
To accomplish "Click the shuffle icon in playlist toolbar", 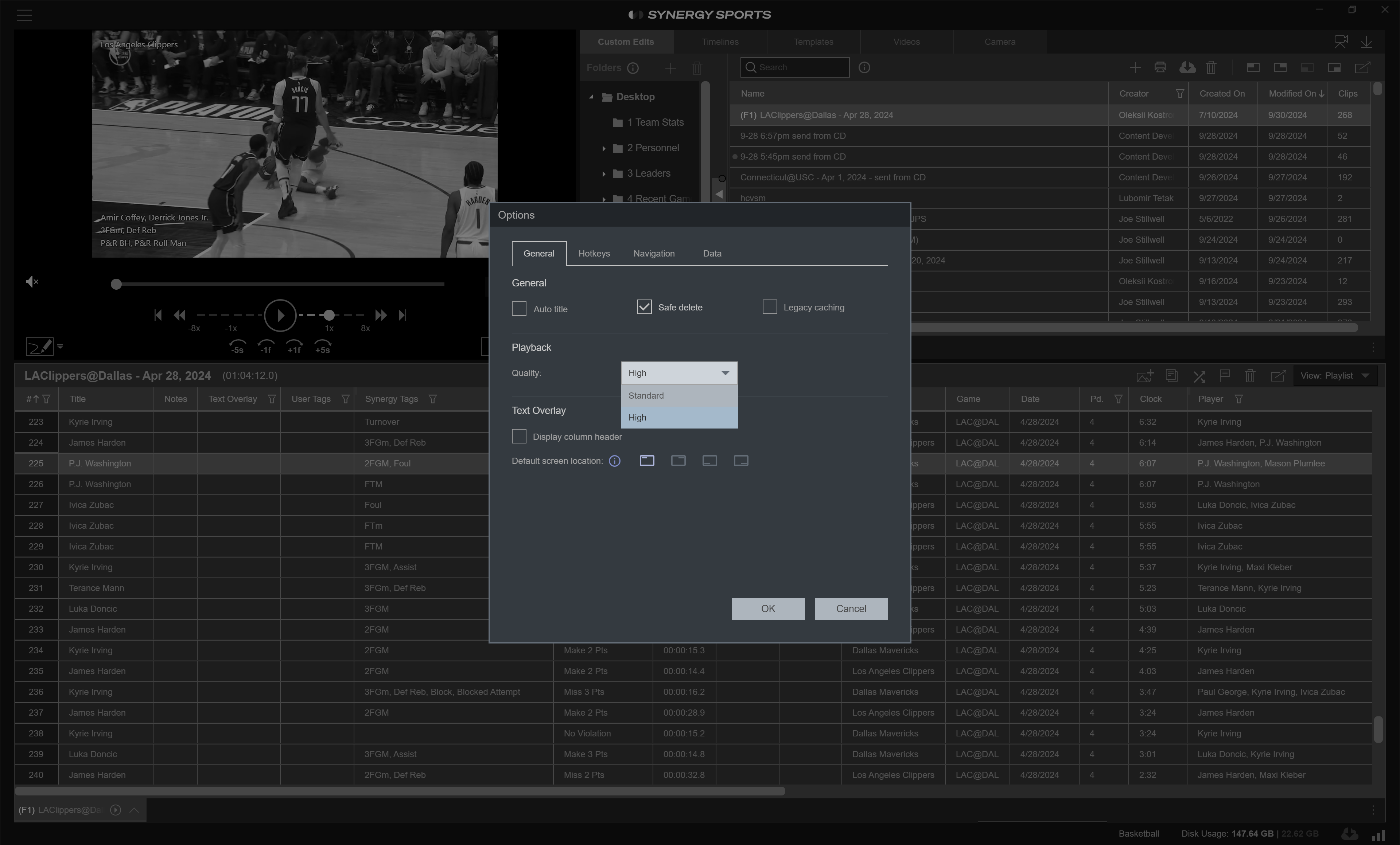I will pos(1199,376).
